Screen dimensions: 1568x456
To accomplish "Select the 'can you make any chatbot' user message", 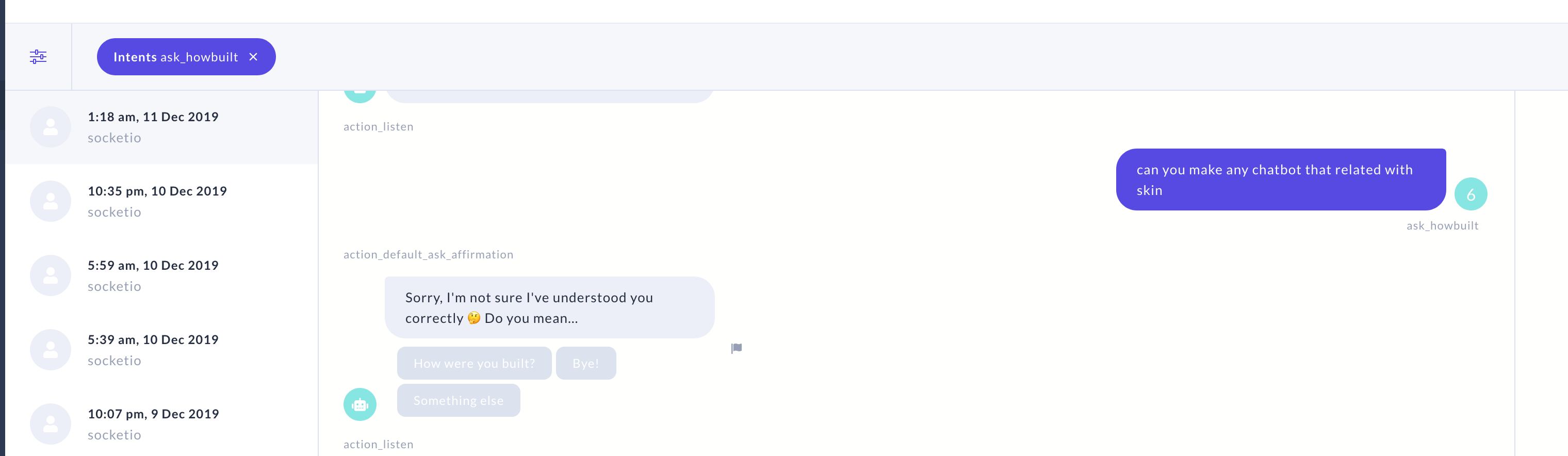I will 1281,179.
